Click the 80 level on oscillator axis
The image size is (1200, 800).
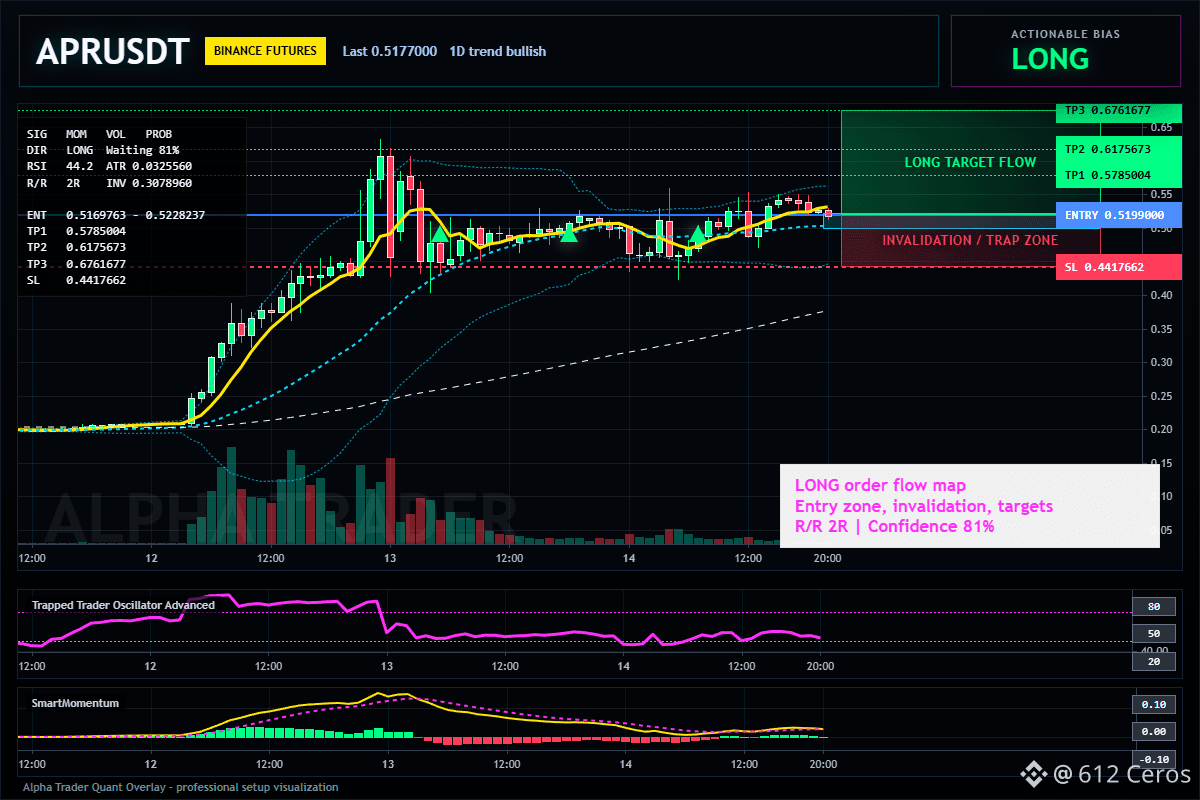(1153, 606)
